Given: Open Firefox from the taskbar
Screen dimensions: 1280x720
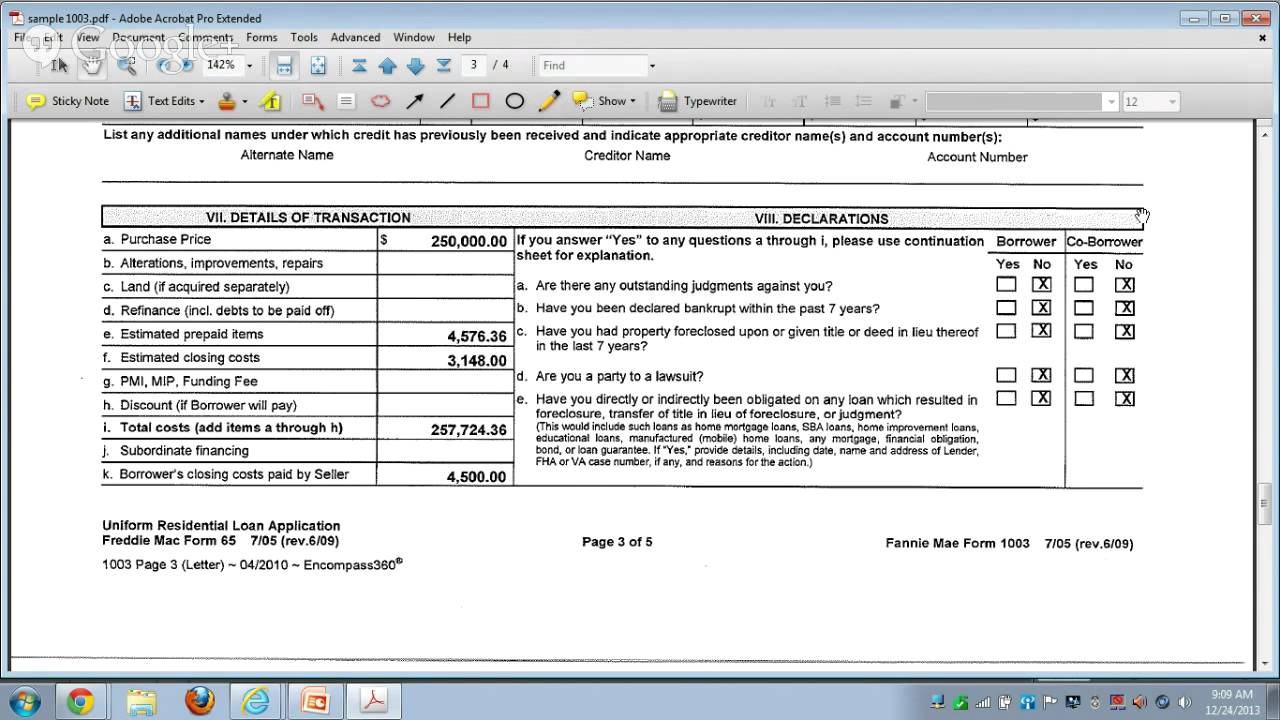Looking at the screenshot, I should pos(199,701).
